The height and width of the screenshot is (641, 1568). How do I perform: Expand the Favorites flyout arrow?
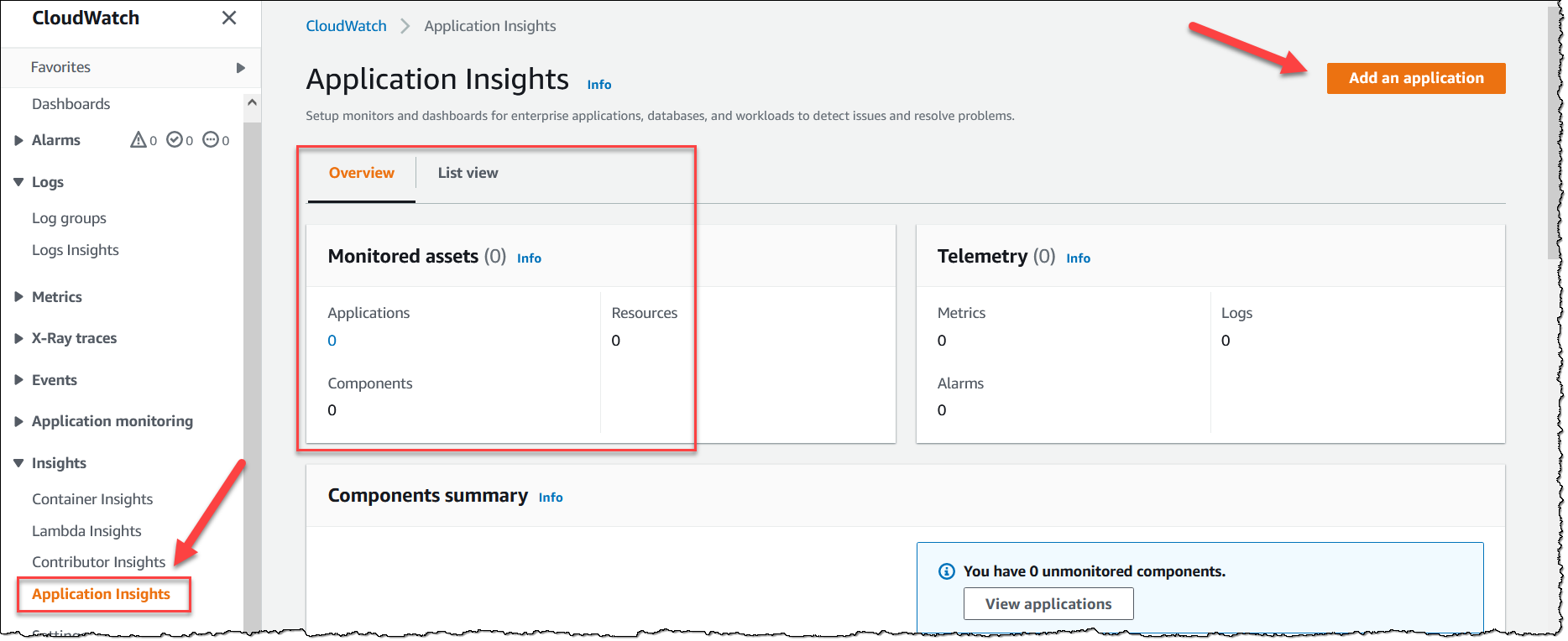(x=241, y=68)
